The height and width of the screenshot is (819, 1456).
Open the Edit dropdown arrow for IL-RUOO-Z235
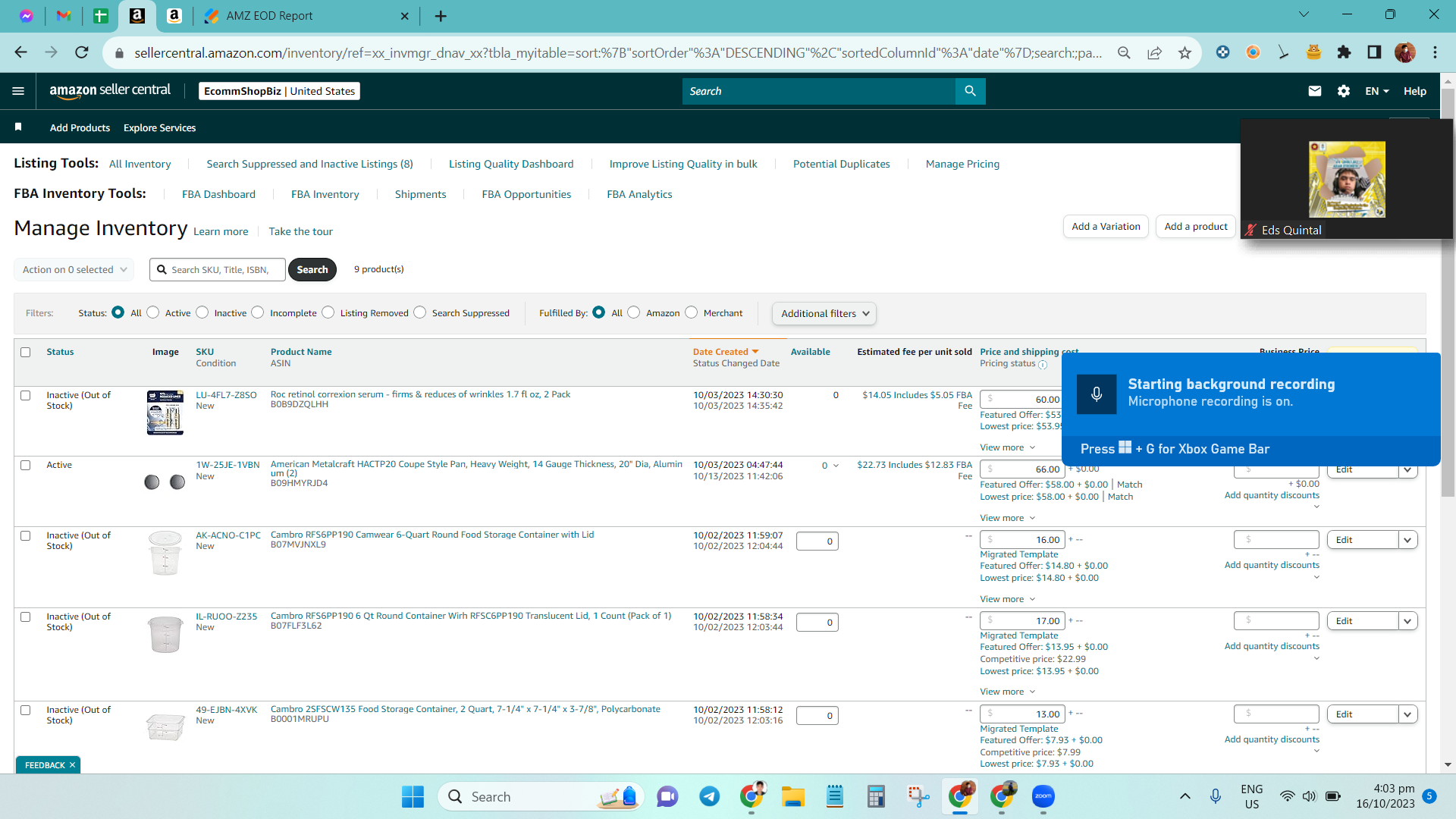[x=1408, y=621]
